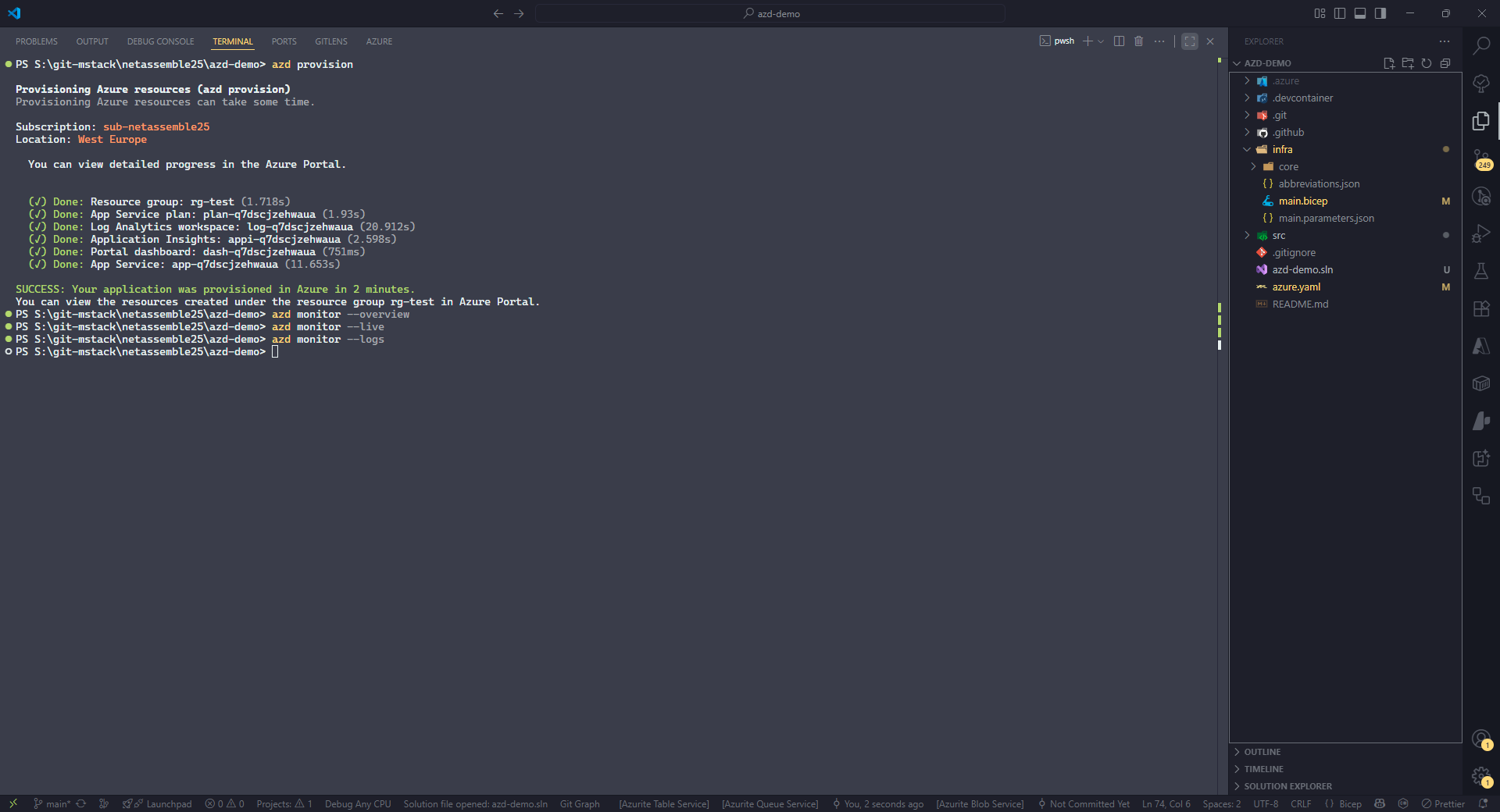Open the Run and Debug view
The image size is (1500, 812).
point(1480,233)
